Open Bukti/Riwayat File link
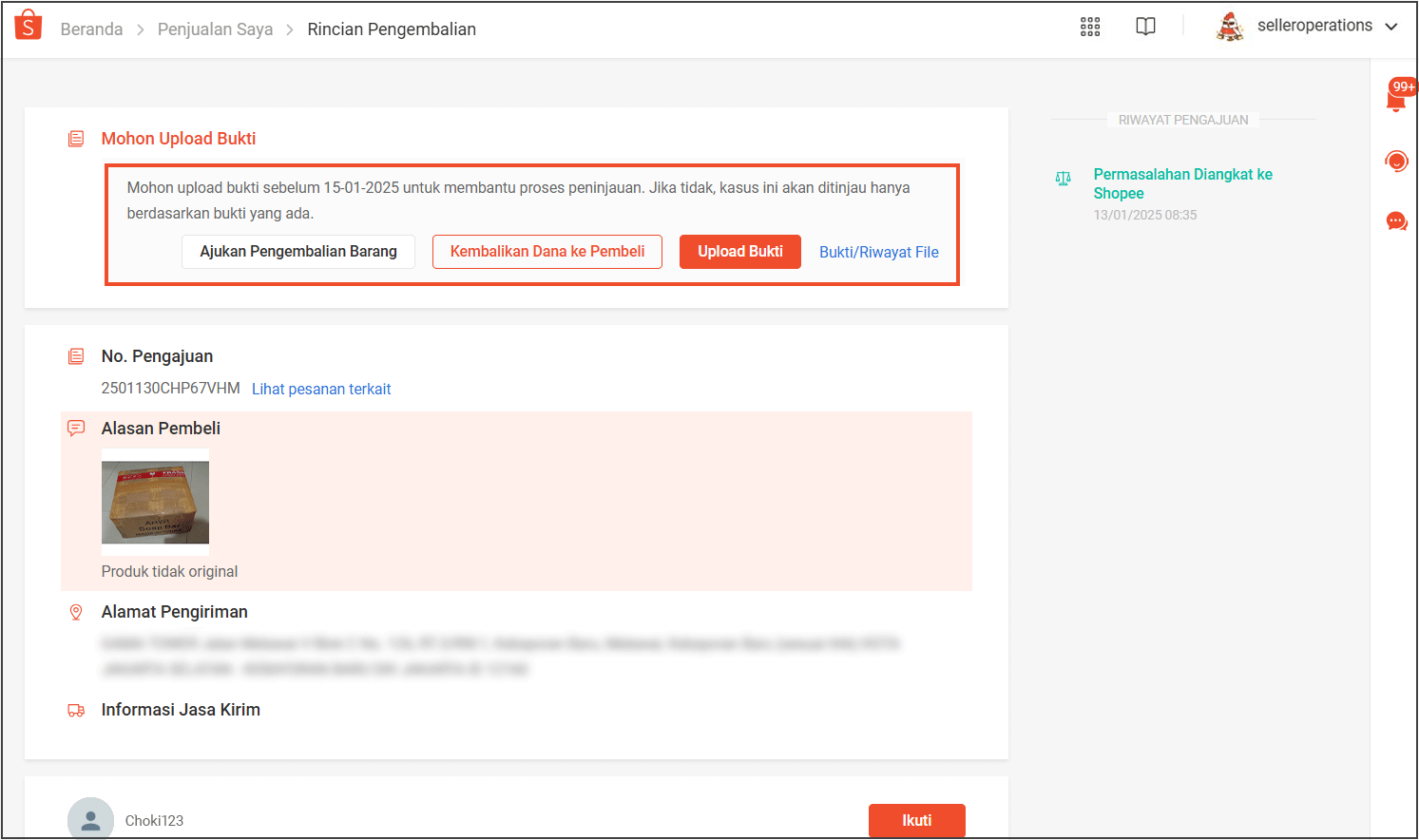The width and height of the screenshot is (1419, 840). click(878, 251)
